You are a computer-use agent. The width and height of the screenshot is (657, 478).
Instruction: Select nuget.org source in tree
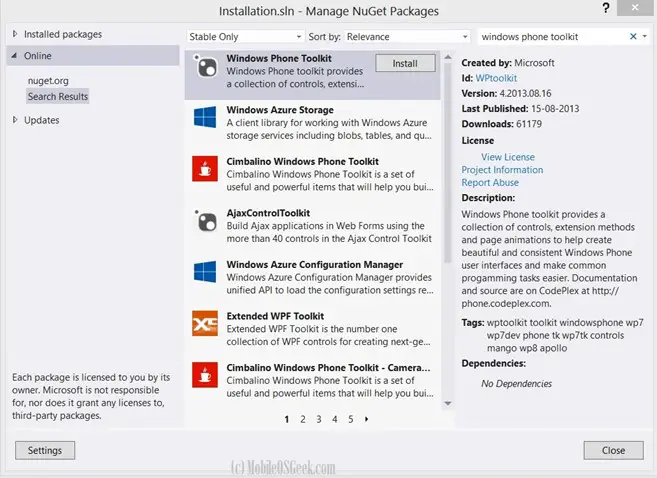click(48, 80)
